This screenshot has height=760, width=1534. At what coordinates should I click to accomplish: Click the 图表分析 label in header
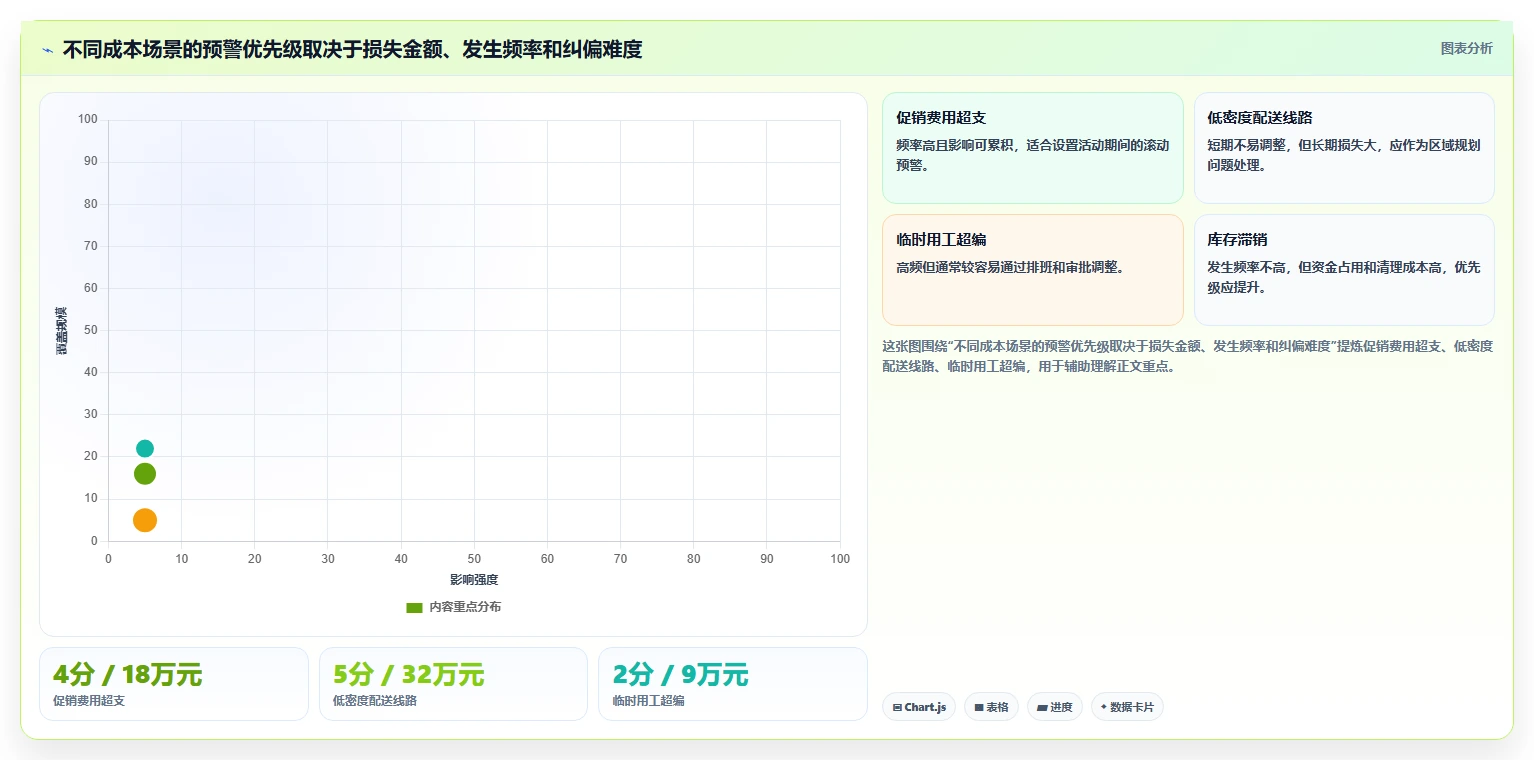click(1466, 48)
